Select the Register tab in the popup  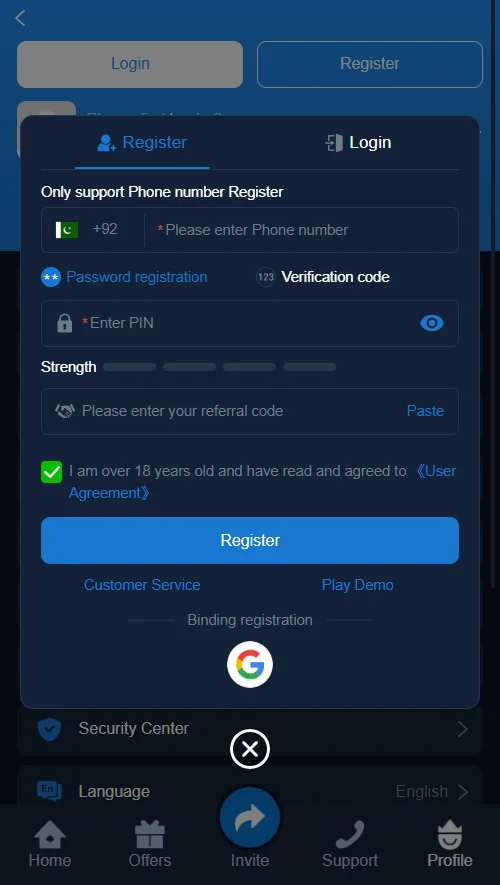(142, 142)
